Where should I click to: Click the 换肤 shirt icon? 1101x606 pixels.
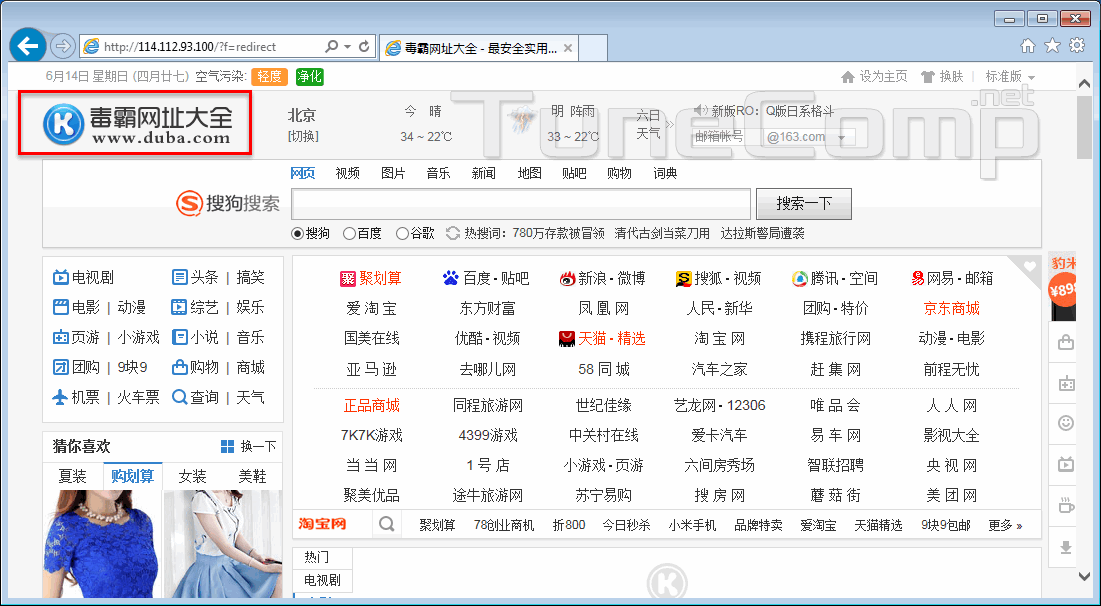[928, 77]
